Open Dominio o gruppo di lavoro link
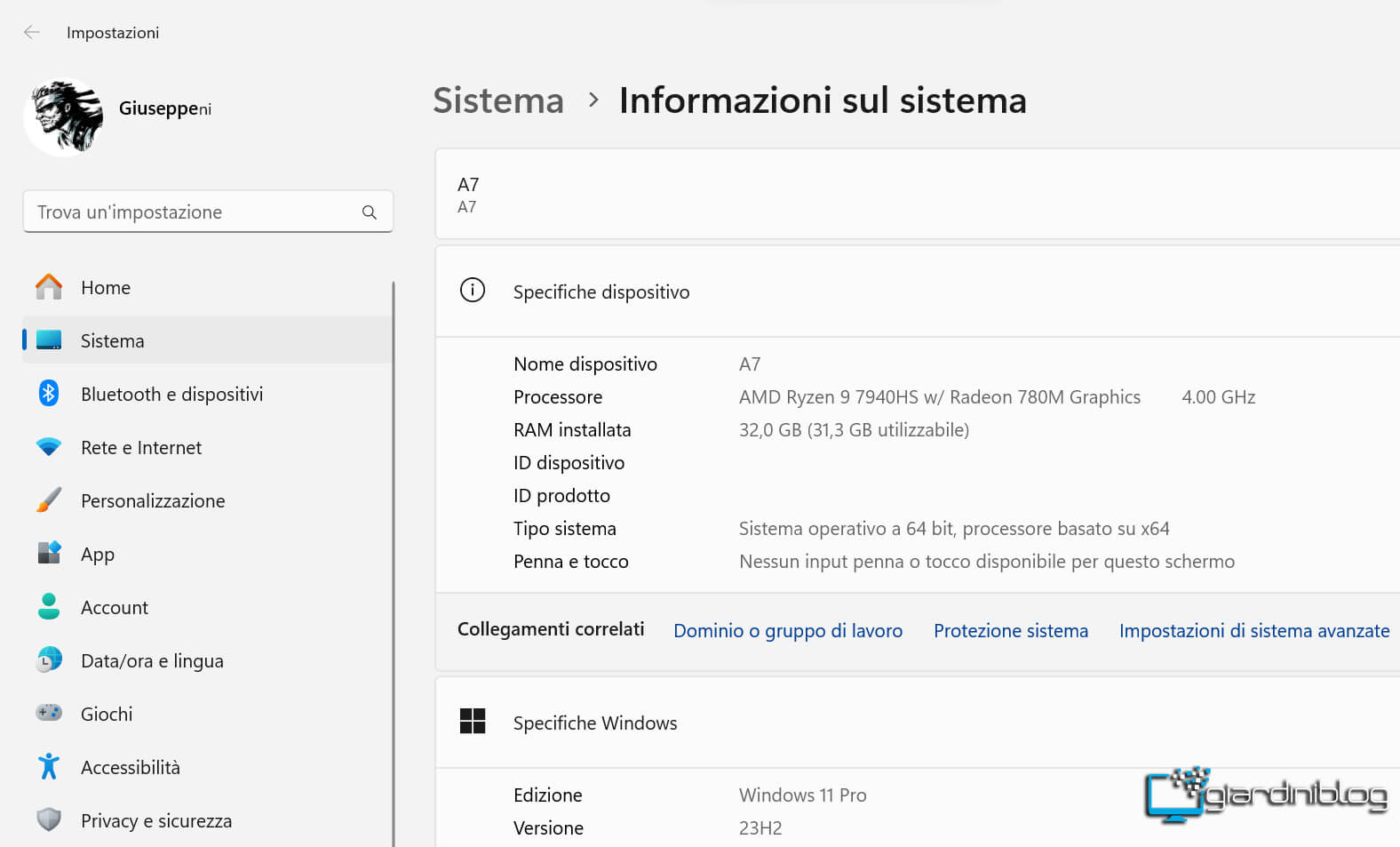 coord(787,631)
